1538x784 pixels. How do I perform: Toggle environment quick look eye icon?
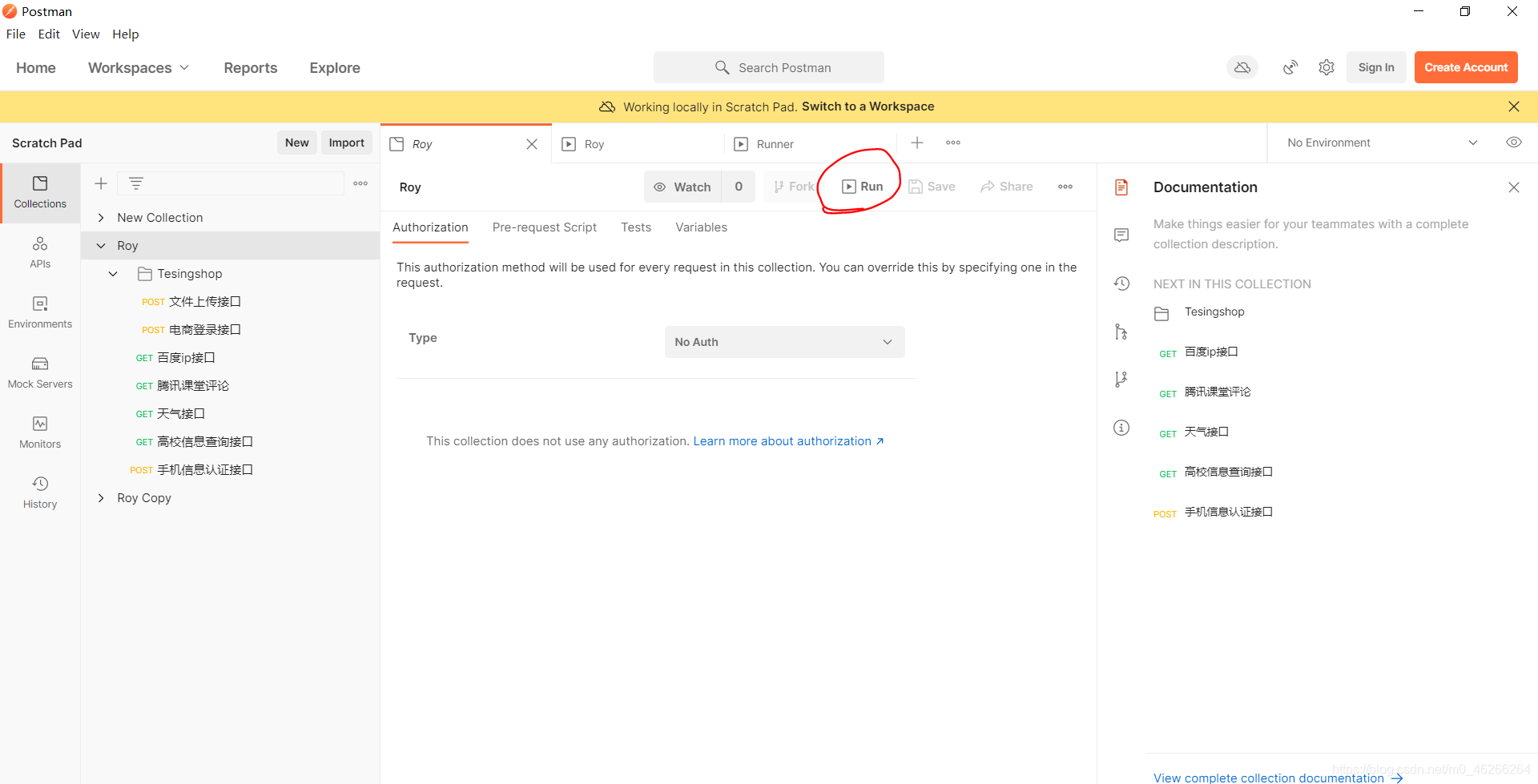click(1513, 143)
